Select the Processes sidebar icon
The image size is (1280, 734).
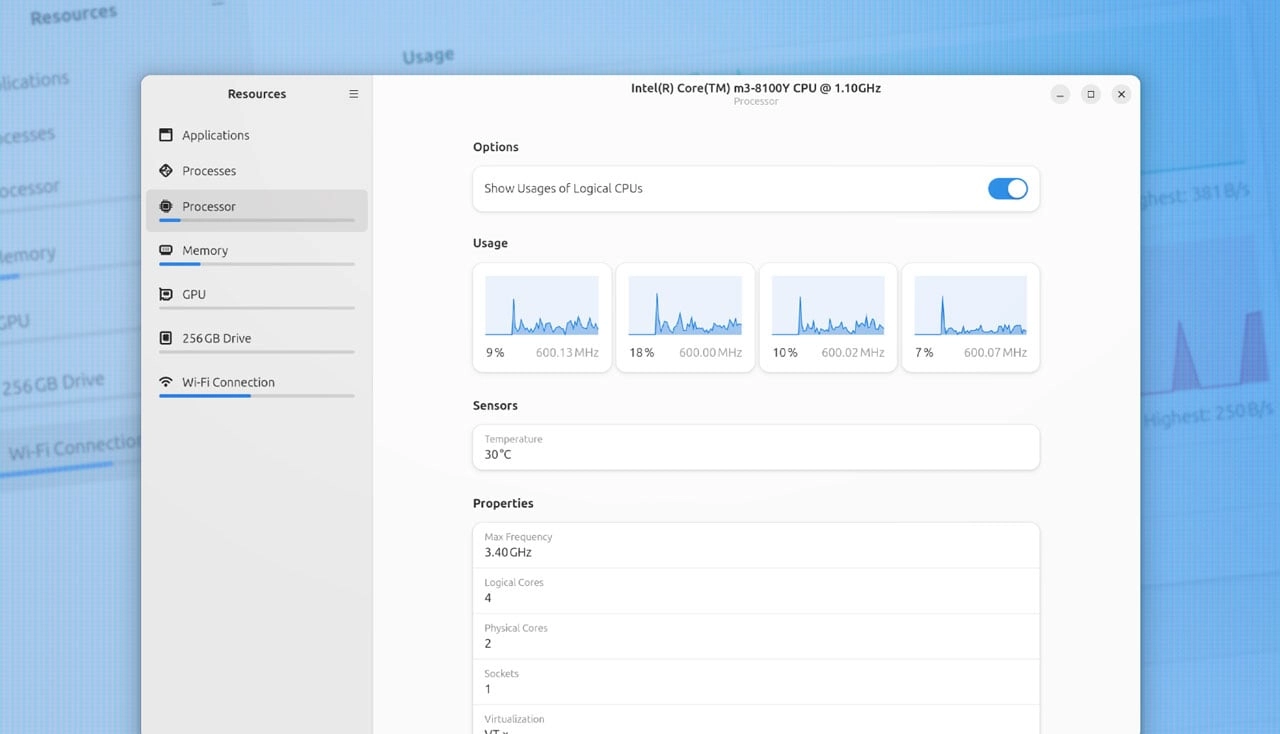[x=165, y=170]
